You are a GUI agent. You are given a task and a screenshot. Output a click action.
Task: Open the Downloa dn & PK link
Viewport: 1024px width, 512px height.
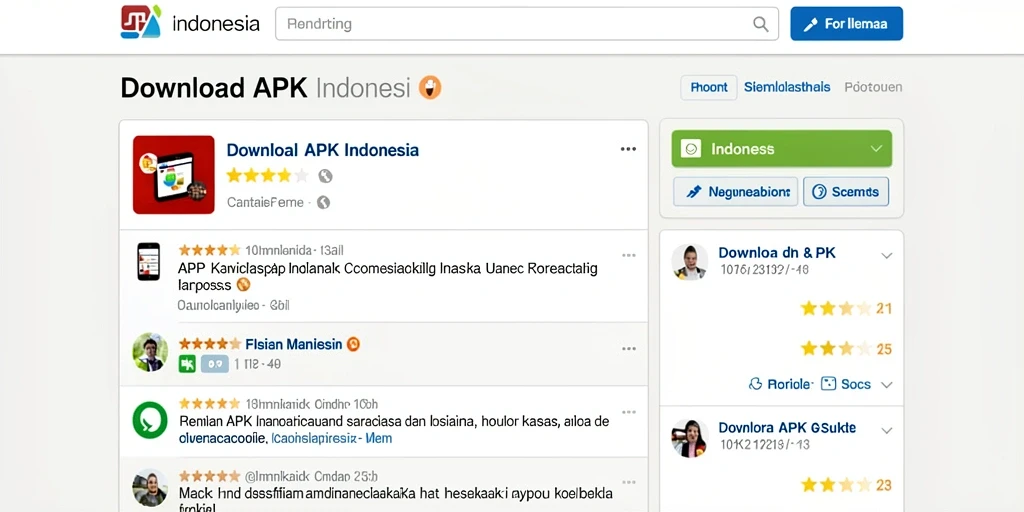[x=776, y=253]
